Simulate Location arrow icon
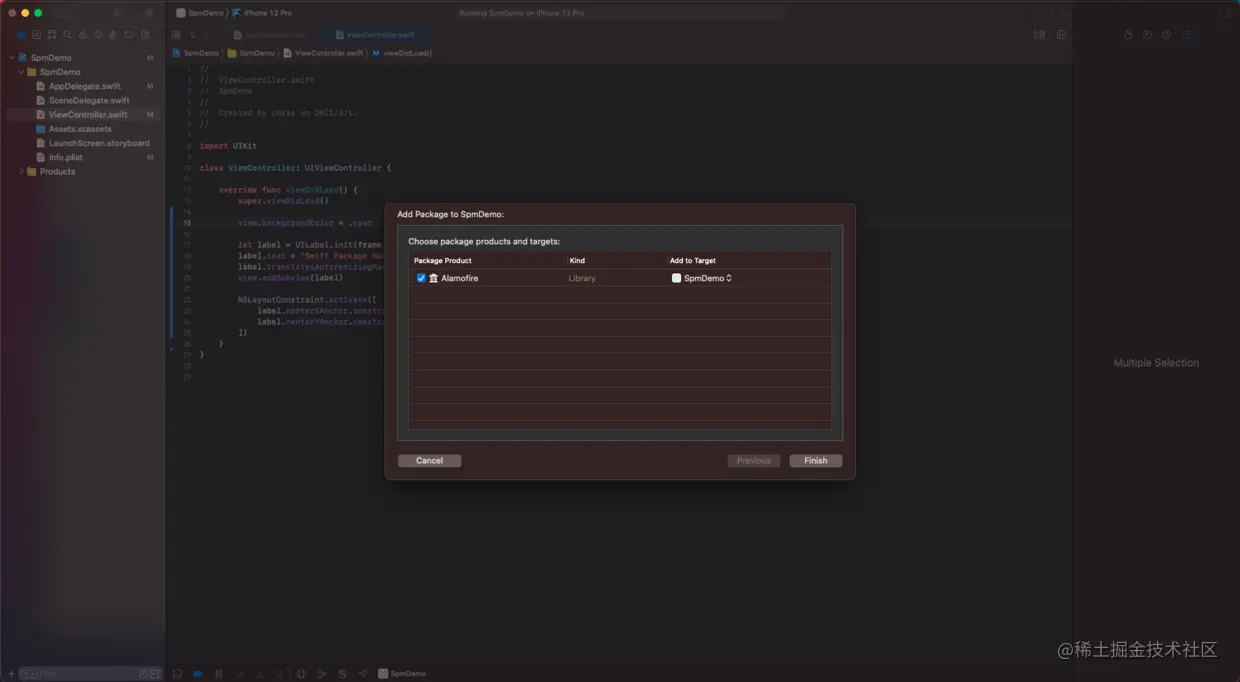The image size is (1240, 682). pos(363,674)
